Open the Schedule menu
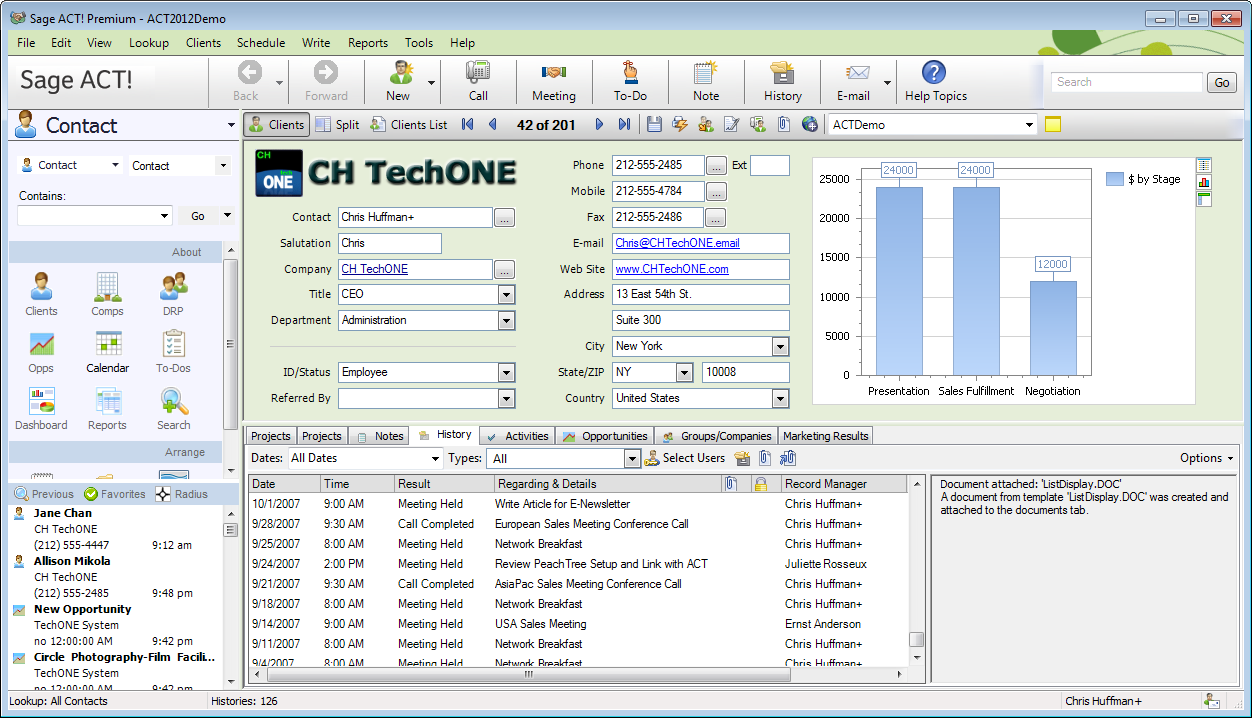Screen dimensions: 1252x718 coord(261,43)
